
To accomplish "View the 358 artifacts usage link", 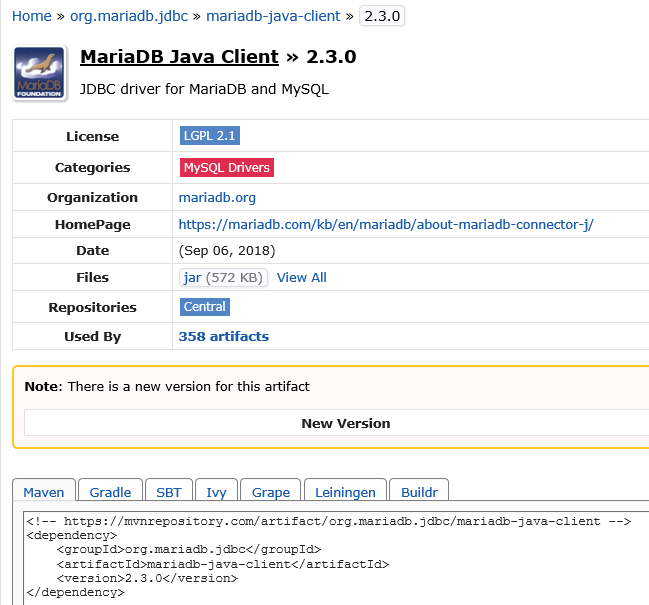I will [224, 336].
